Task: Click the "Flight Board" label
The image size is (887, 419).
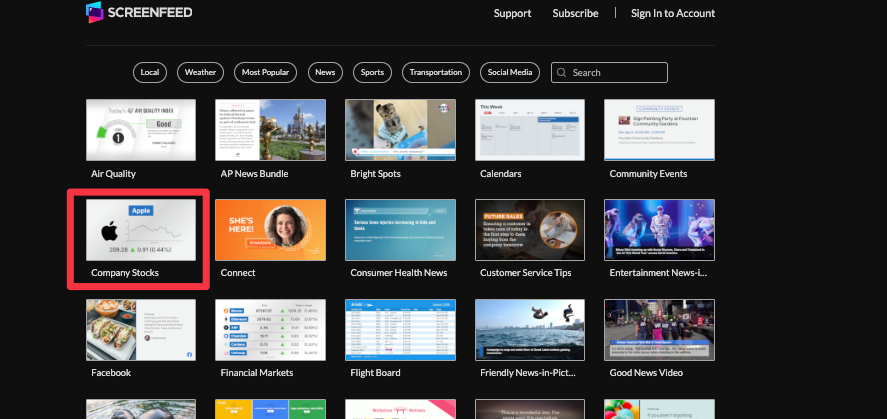Action: [376, 373]
